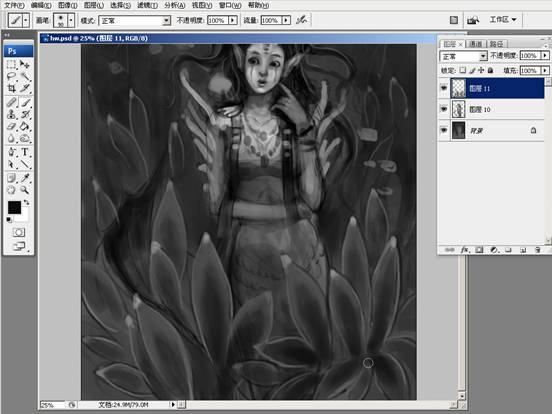This screenshot has width=552, height=414.
Task: Select the Type tool
Action: (25, 152)
